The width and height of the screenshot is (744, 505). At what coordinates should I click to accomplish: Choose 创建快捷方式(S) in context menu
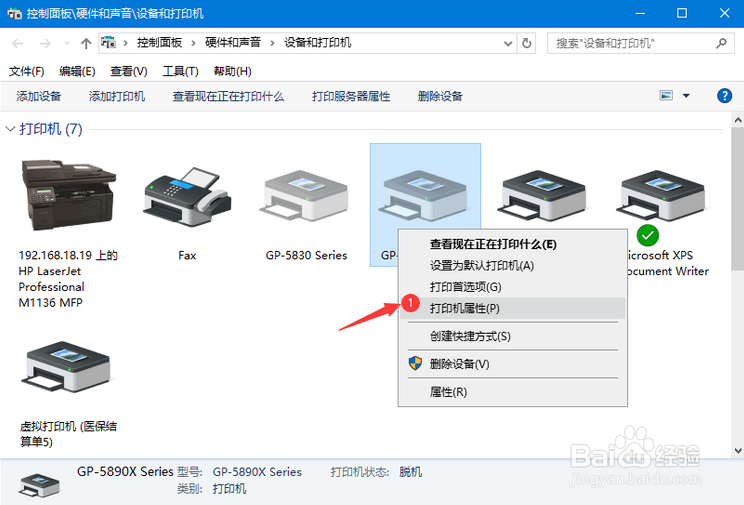[512, 337]
